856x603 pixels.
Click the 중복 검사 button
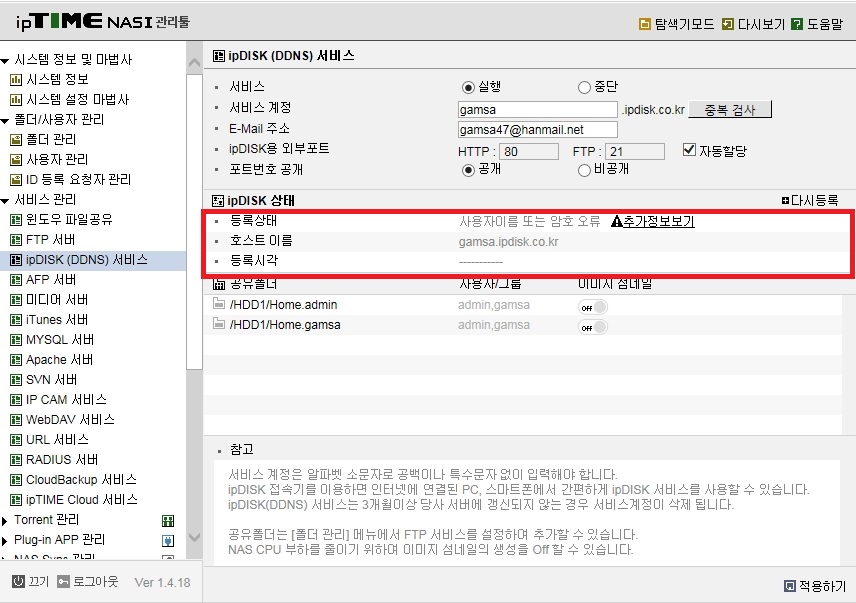coord(730,109)
